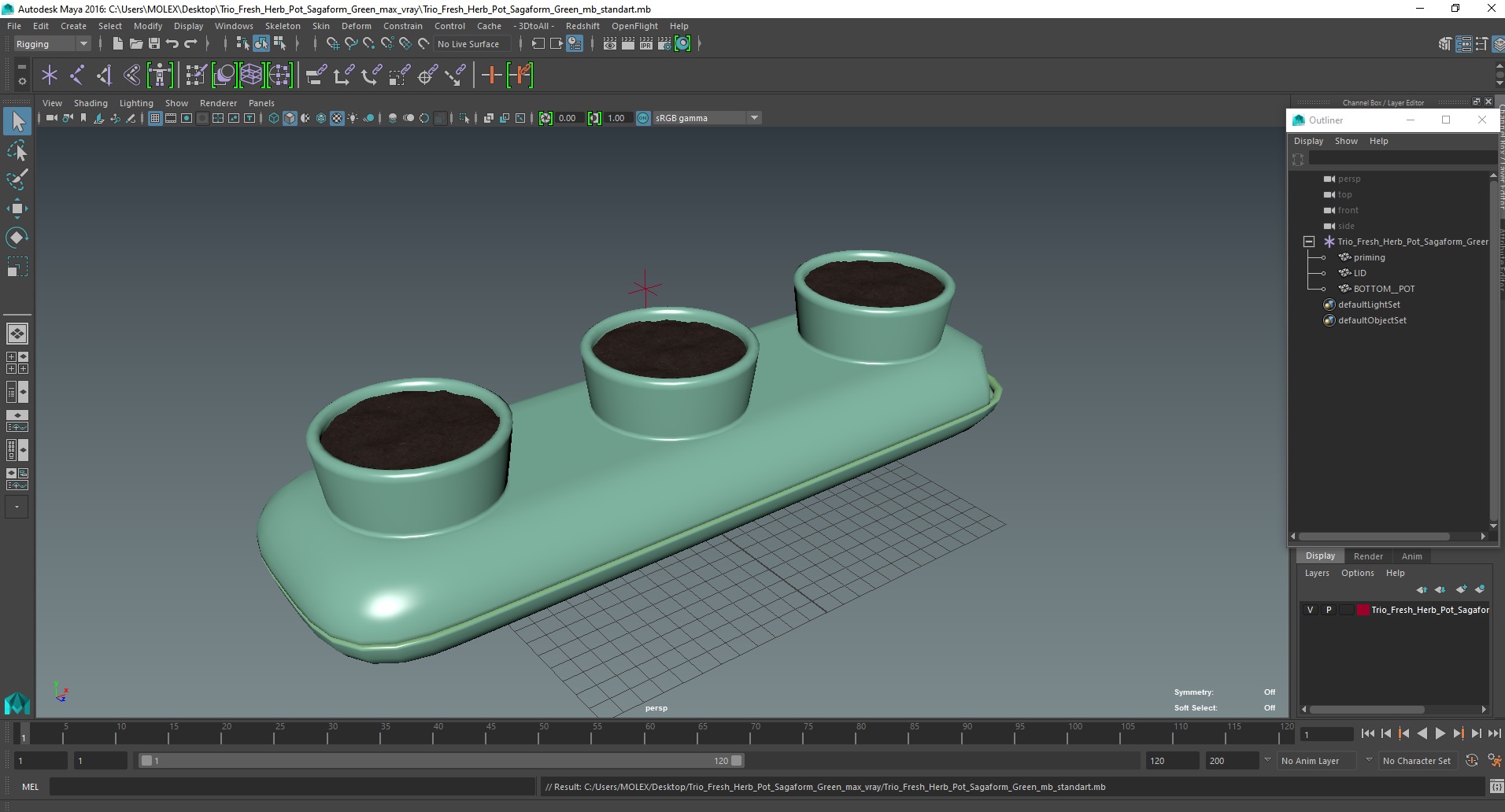The width and height of the screenshot is (1505, 812).
Task: Collapse the Trio_Fresh_Herb_Pot_Sagaform_Green group in Outliner
Action: 1309,242
